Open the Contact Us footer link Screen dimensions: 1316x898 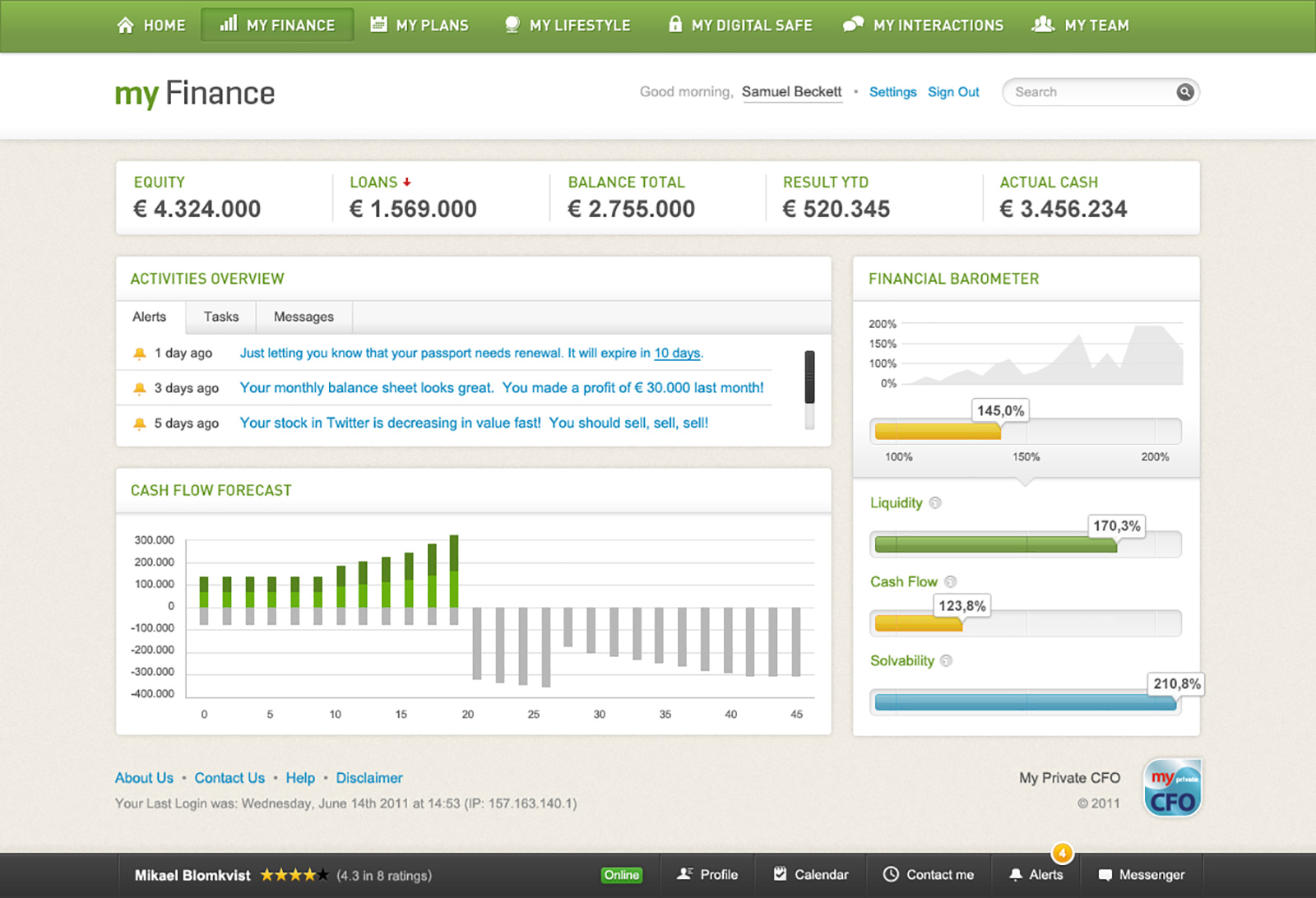229,778
